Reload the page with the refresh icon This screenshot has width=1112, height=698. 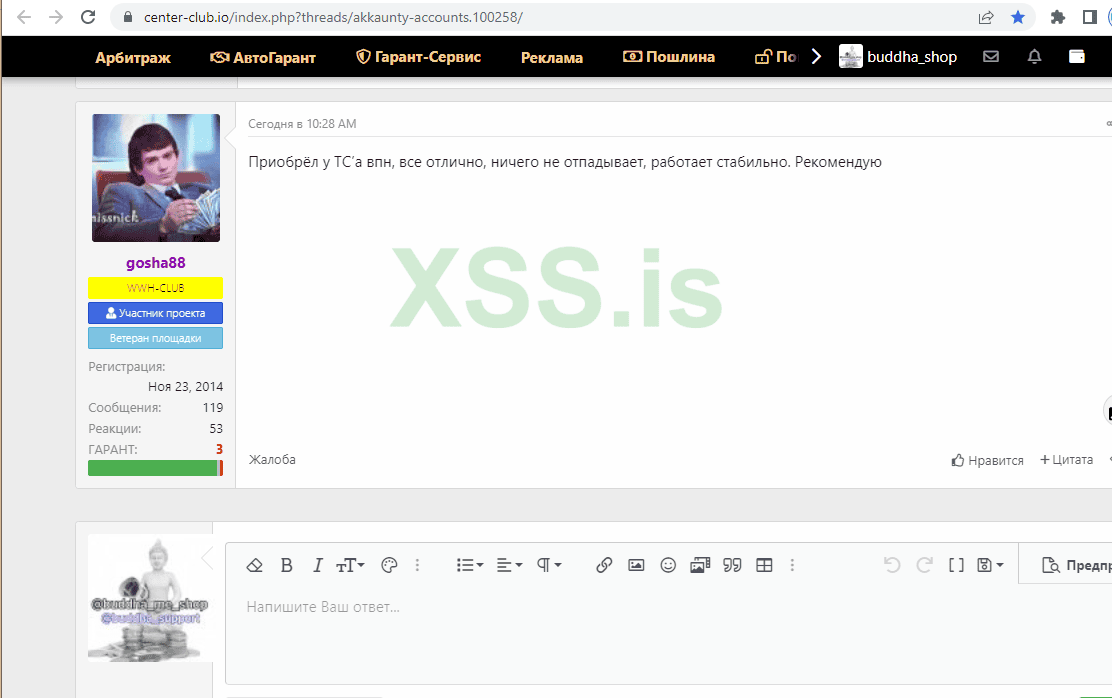point(88,17)
